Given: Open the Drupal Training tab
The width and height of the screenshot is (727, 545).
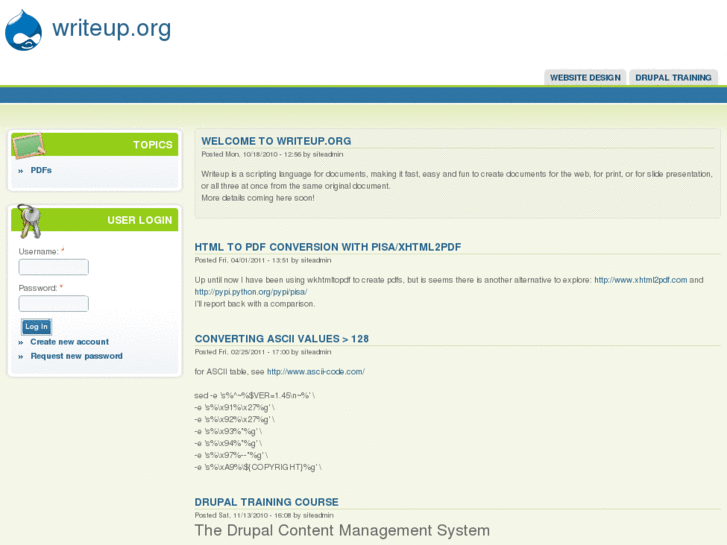Looking at the screenshot, I should tap(673, 77).
